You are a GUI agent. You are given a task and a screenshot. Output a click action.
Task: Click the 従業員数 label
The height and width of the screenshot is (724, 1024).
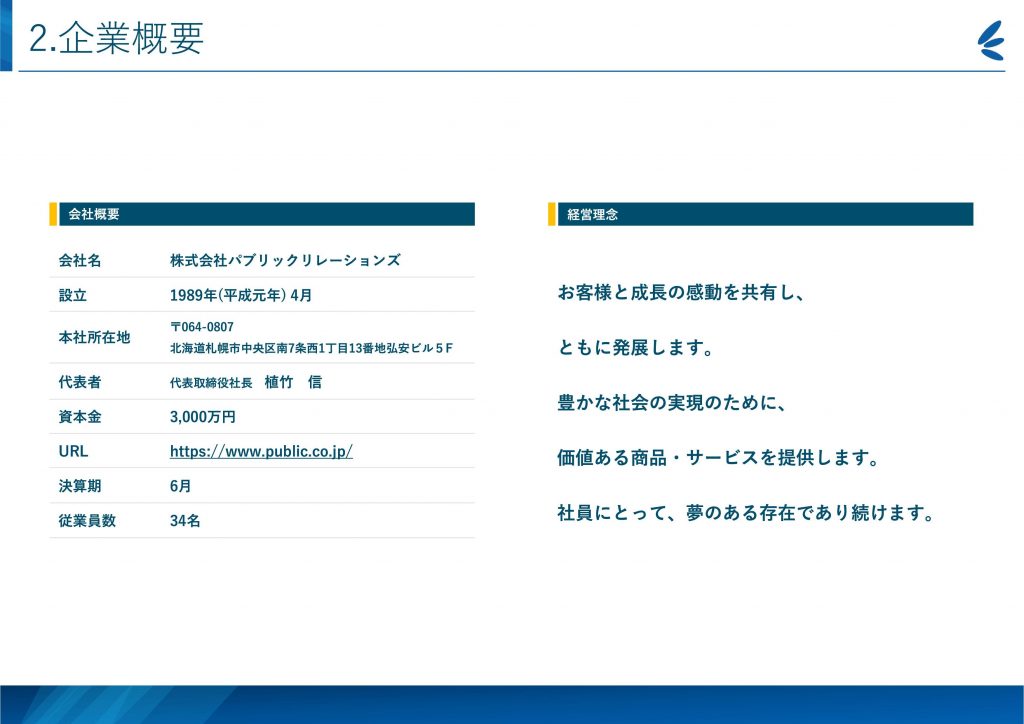[87, 520]
